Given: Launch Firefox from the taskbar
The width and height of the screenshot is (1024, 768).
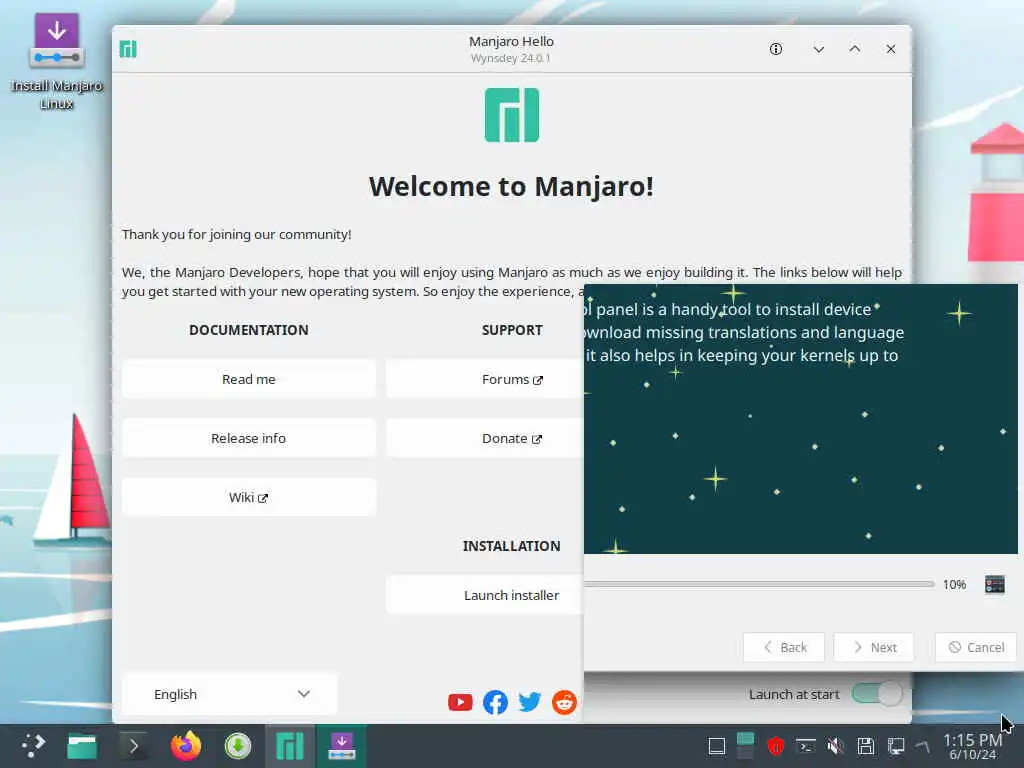Looking at the screenshot, I should click(186, 746).
